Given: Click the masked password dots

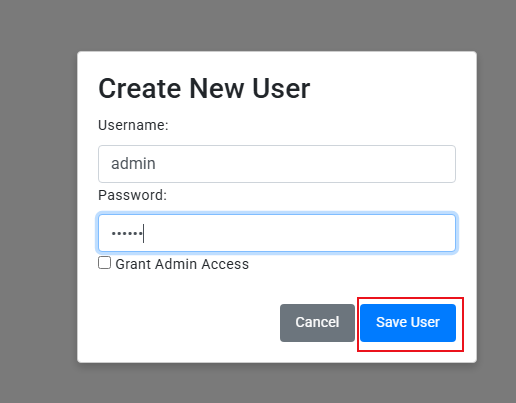Looking at the screenshot, I should pyautogui.click(x=127, y=233).
